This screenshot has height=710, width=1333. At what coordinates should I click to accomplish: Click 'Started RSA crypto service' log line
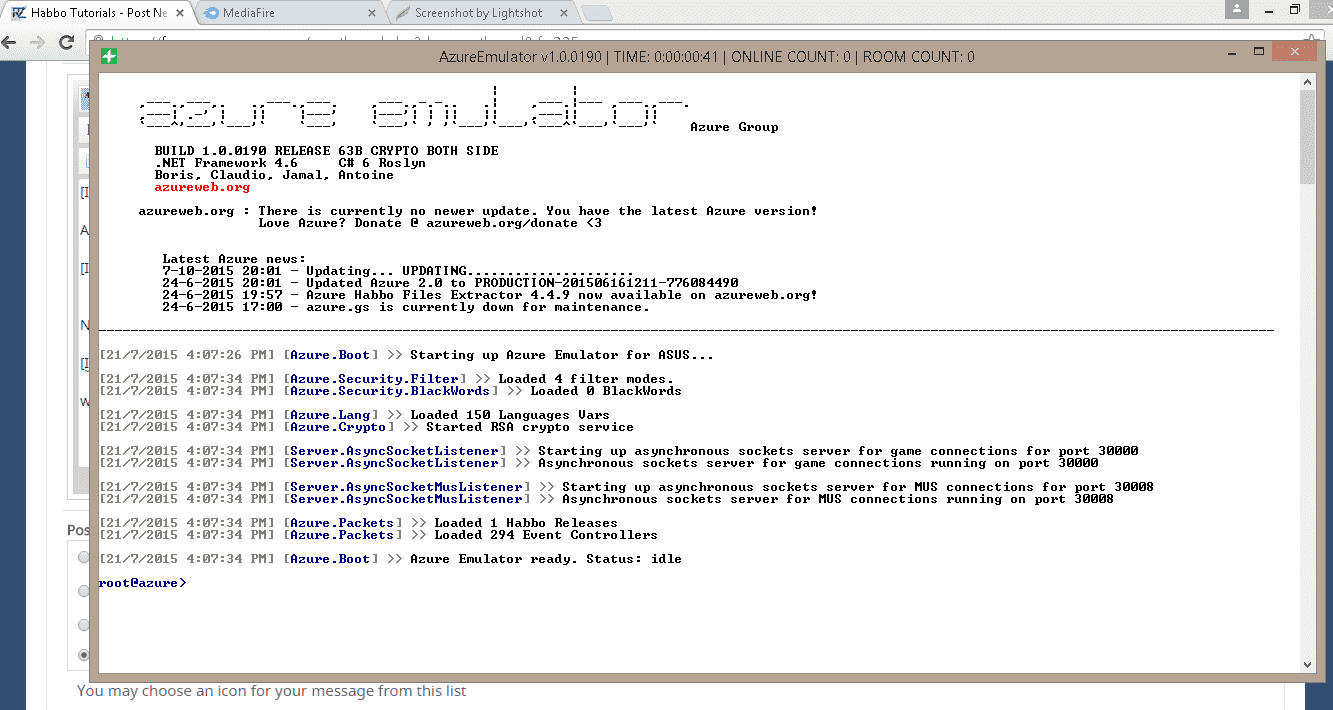(x=366, y=427)
